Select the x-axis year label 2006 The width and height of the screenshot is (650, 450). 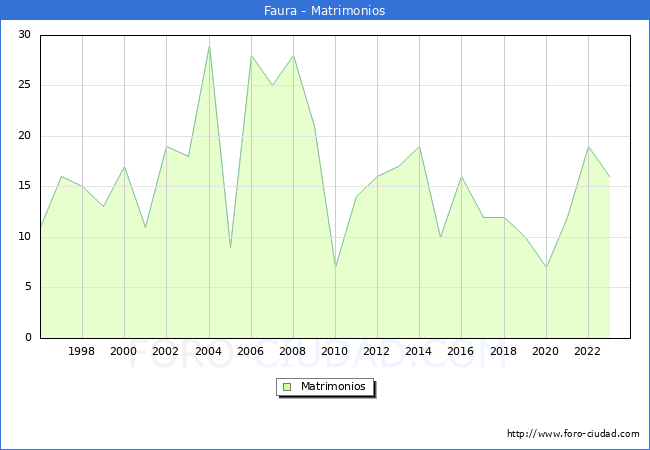point(250,351)
